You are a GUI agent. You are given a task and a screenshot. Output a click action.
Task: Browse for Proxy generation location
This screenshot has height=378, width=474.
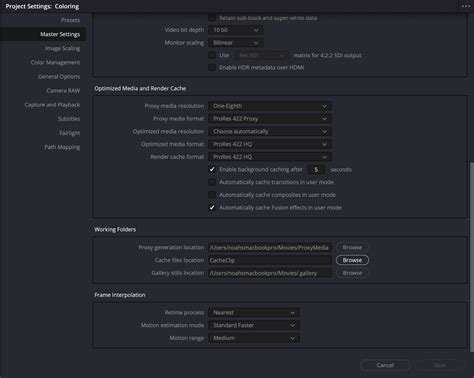pos(352,247)
